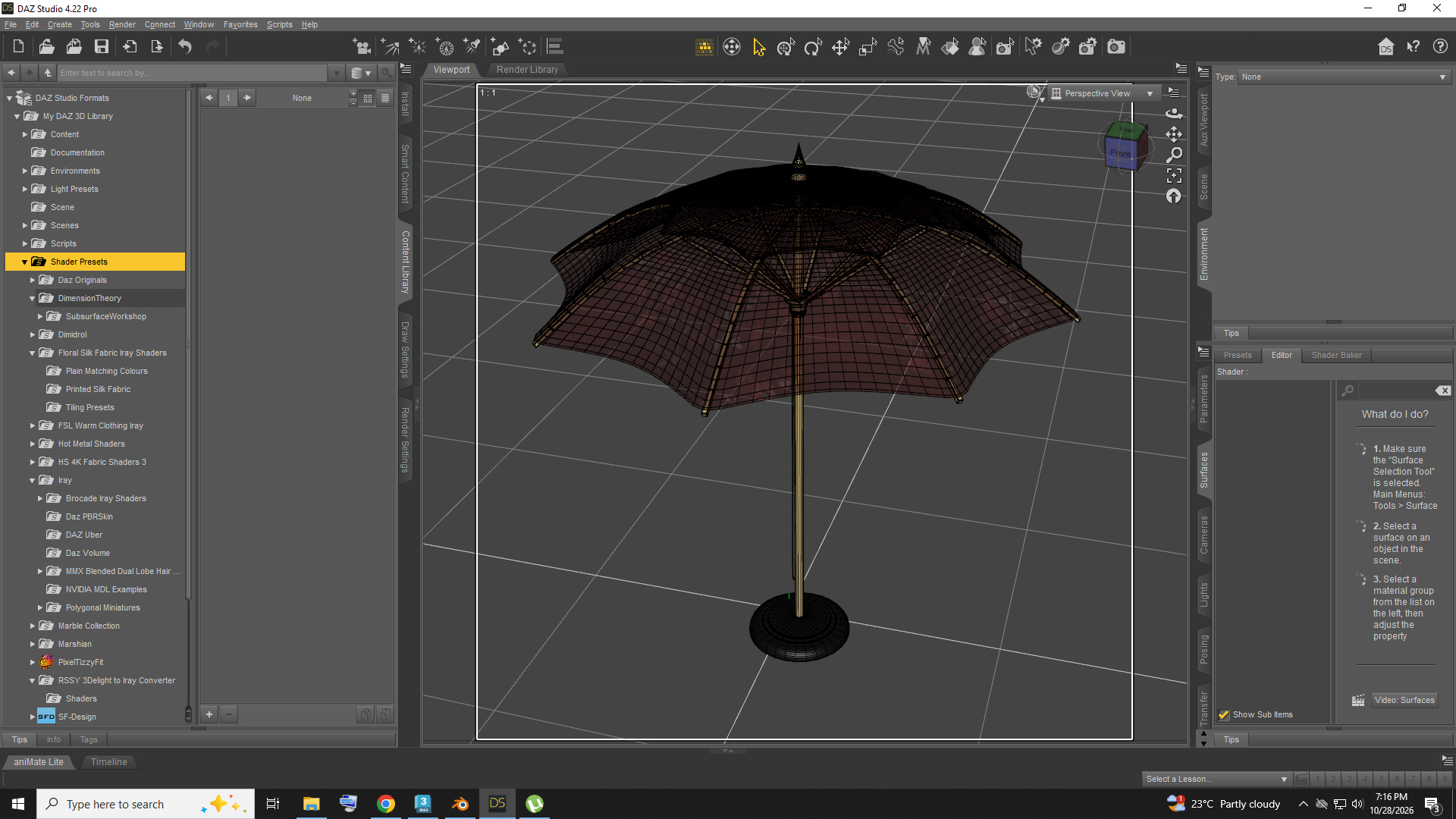This screenshot has height=819, width=1456.
Task: Click the viewport frame selection icon
Action: (x=1174, y=176)
